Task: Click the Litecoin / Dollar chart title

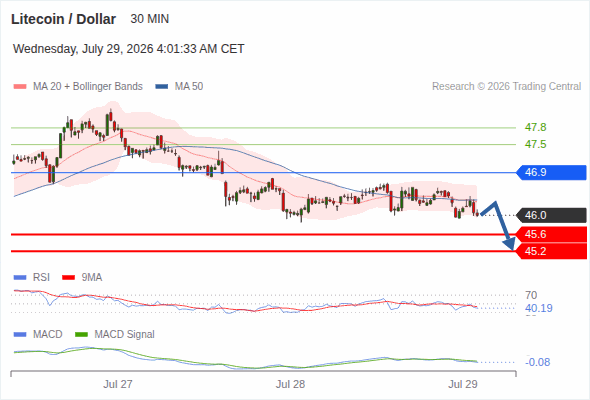Action: coord(63,19)
